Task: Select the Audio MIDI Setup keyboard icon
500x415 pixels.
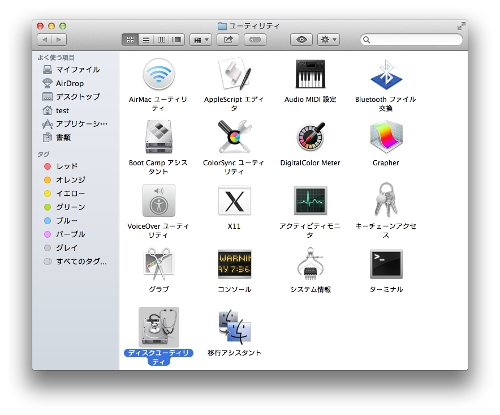Action: tap(310, 74)
